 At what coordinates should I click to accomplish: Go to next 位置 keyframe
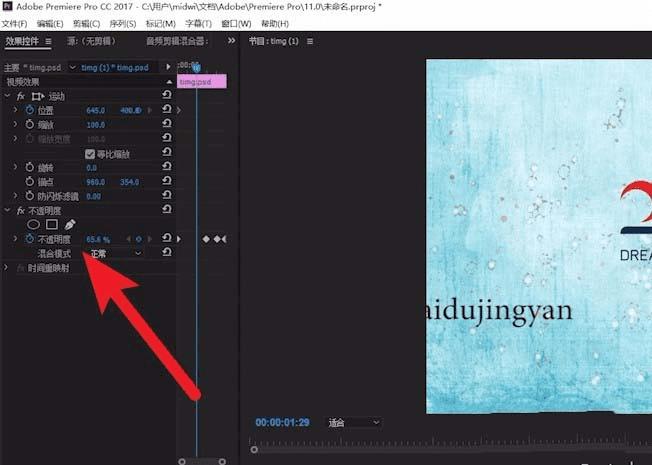pyautogui.click(x=150, y=110)
